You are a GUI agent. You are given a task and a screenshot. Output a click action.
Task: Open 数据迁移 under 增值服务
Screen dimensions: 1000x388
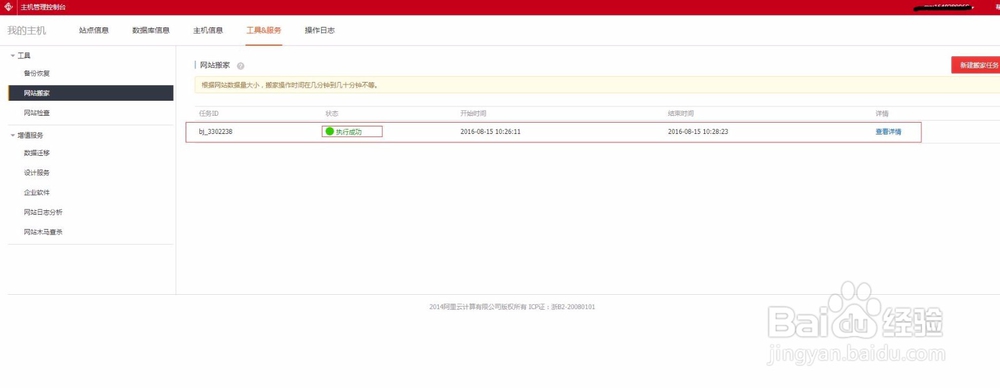click(x=37, y=153)
